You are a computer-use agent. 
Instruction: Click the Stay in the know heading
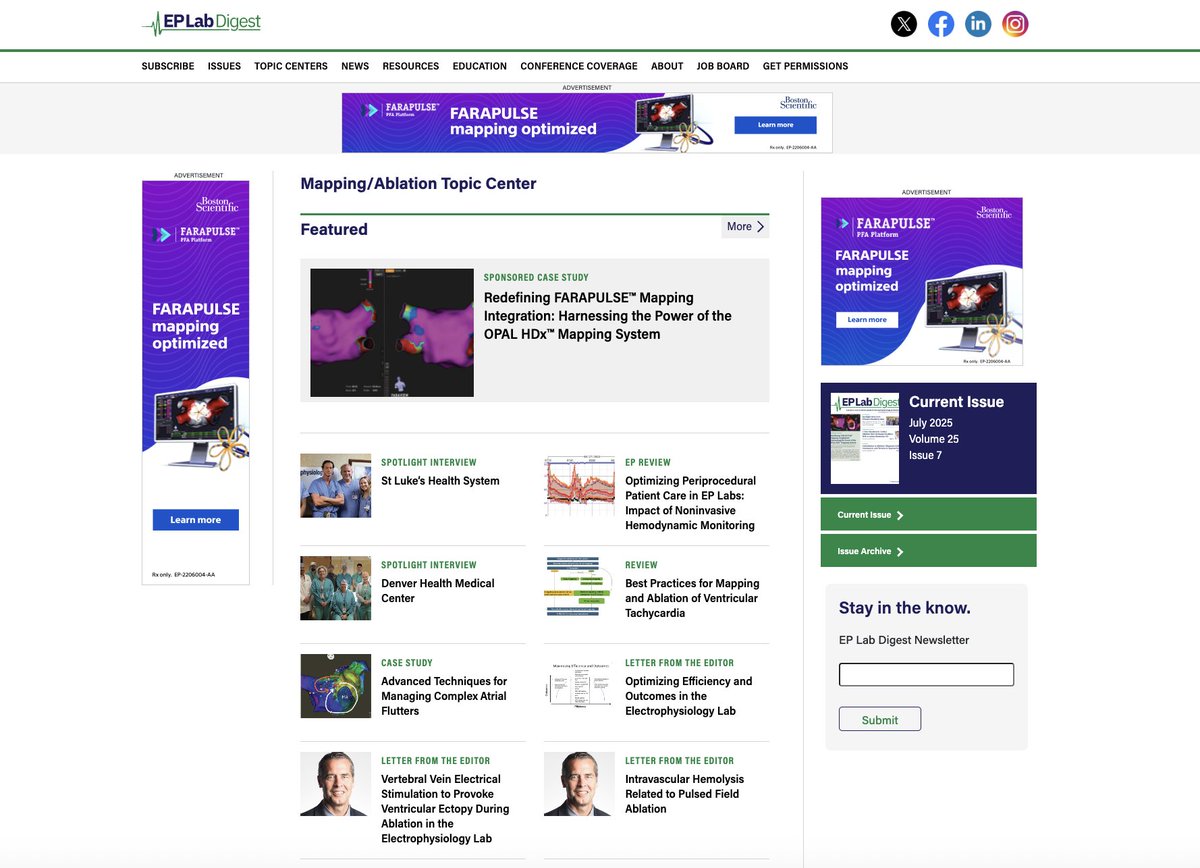click(905, 608)
